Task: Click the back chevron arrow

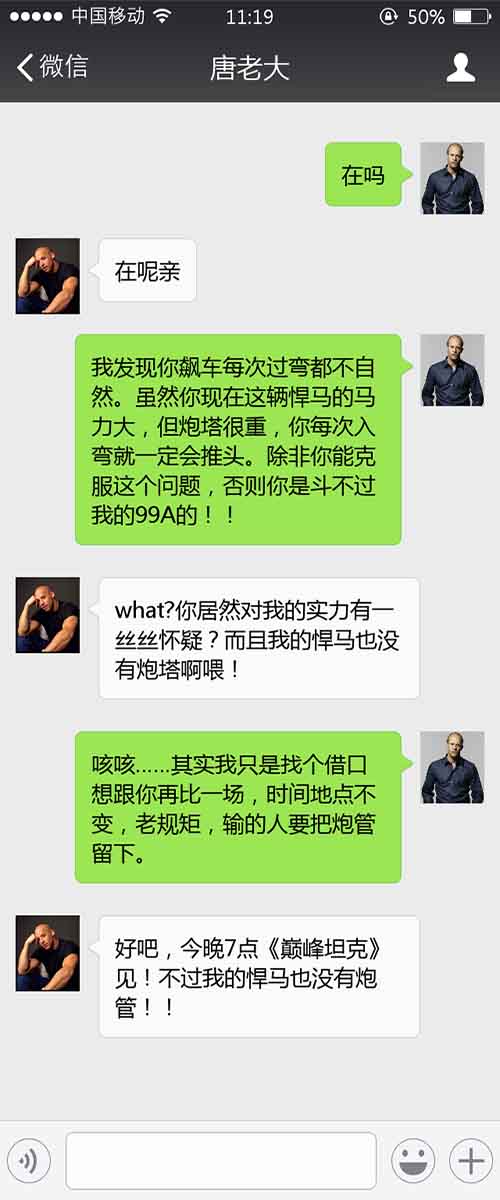Action: pos(25,67)
